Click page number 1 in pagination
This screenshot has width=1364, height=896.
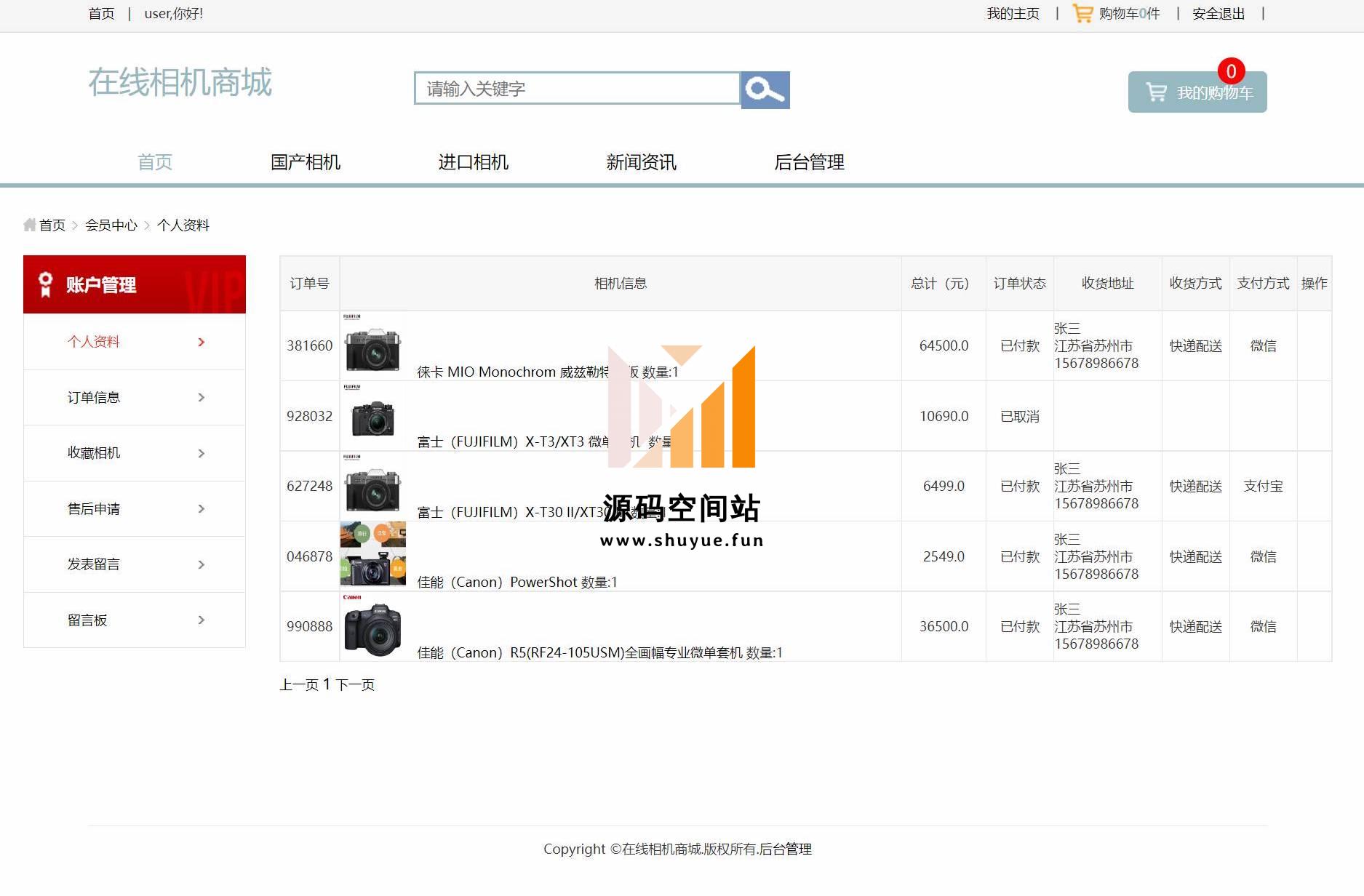pyautogui.click(x=327, y=684)
